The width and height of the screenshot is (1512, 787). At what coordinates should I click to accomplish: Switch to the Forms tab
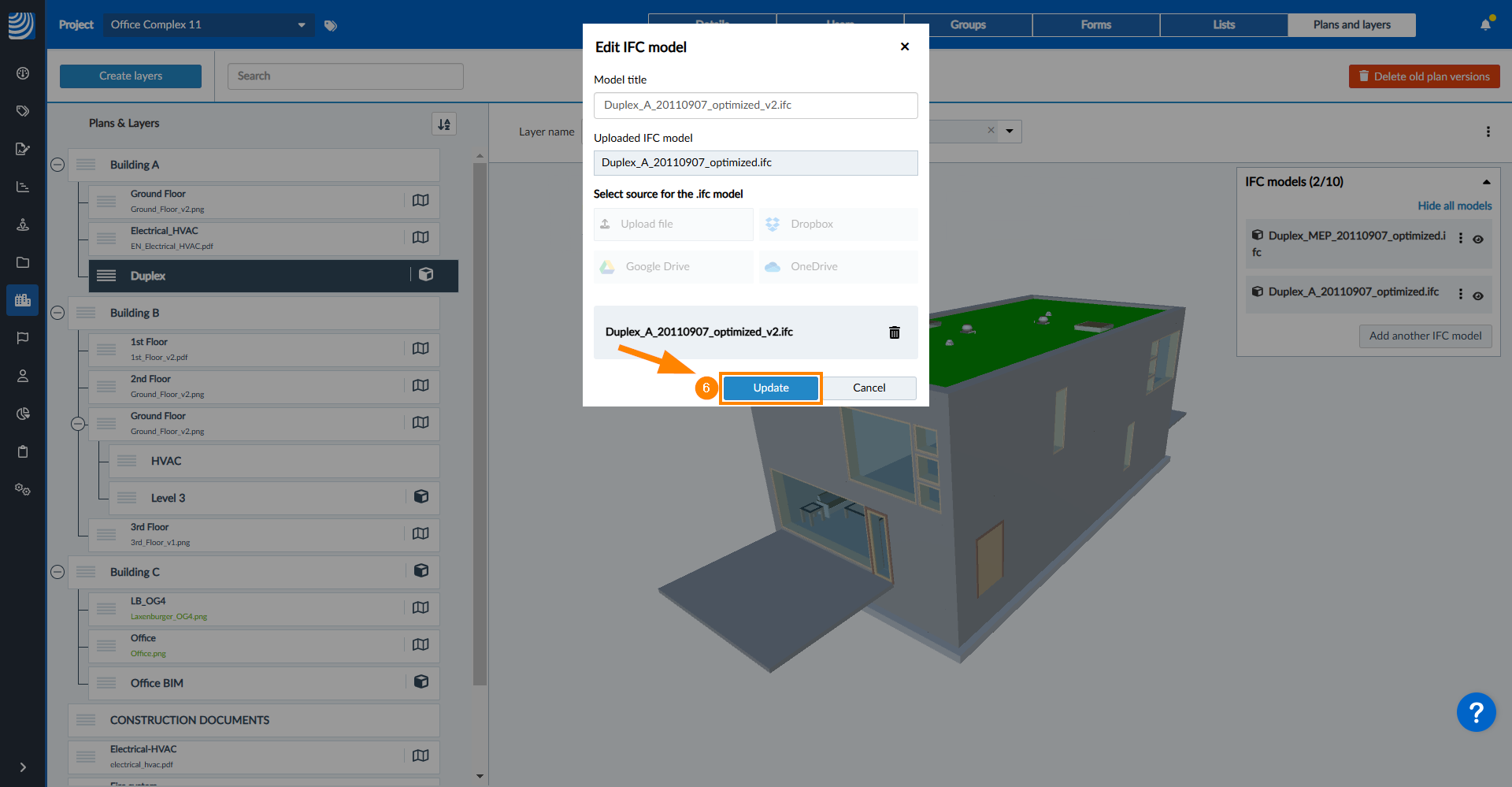pyautogui.click(x=1095, y=25)
